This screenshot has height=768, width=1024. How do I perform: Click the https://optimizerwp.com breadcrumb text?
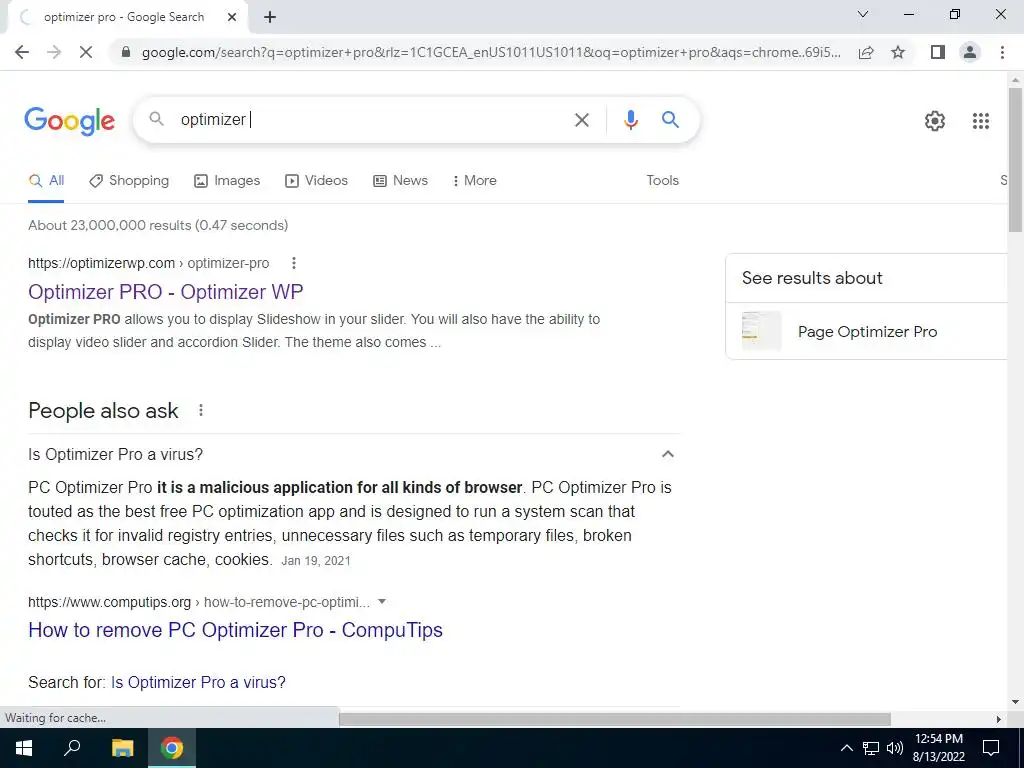101,263
